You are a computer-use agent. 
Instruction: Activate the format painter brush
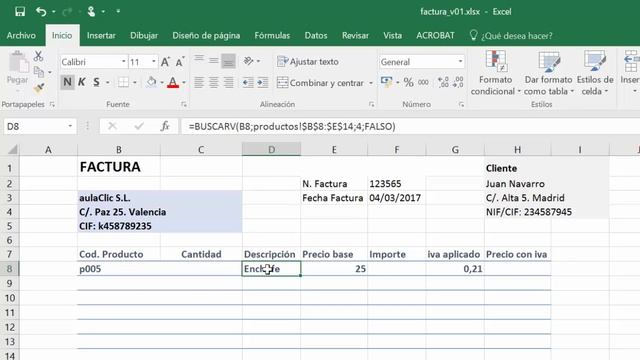click(39, 88)
